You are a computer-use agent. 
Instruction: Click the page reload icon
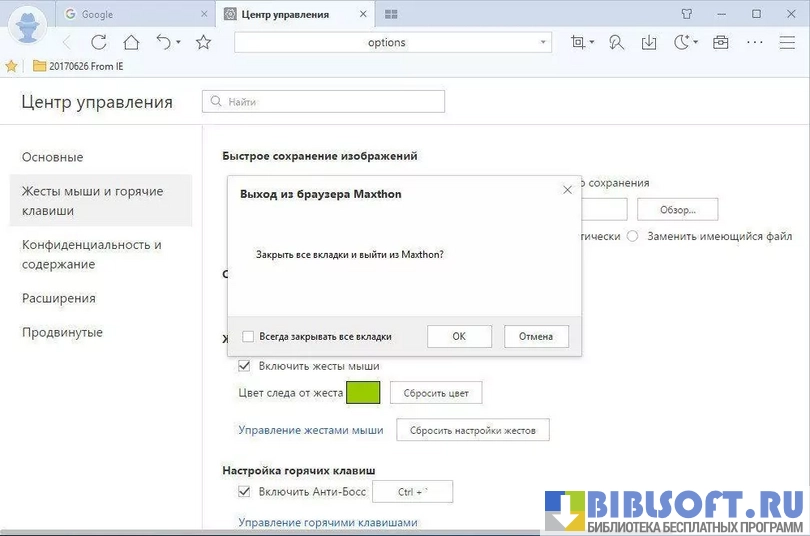pyautogui.click(x=98, y=42)
